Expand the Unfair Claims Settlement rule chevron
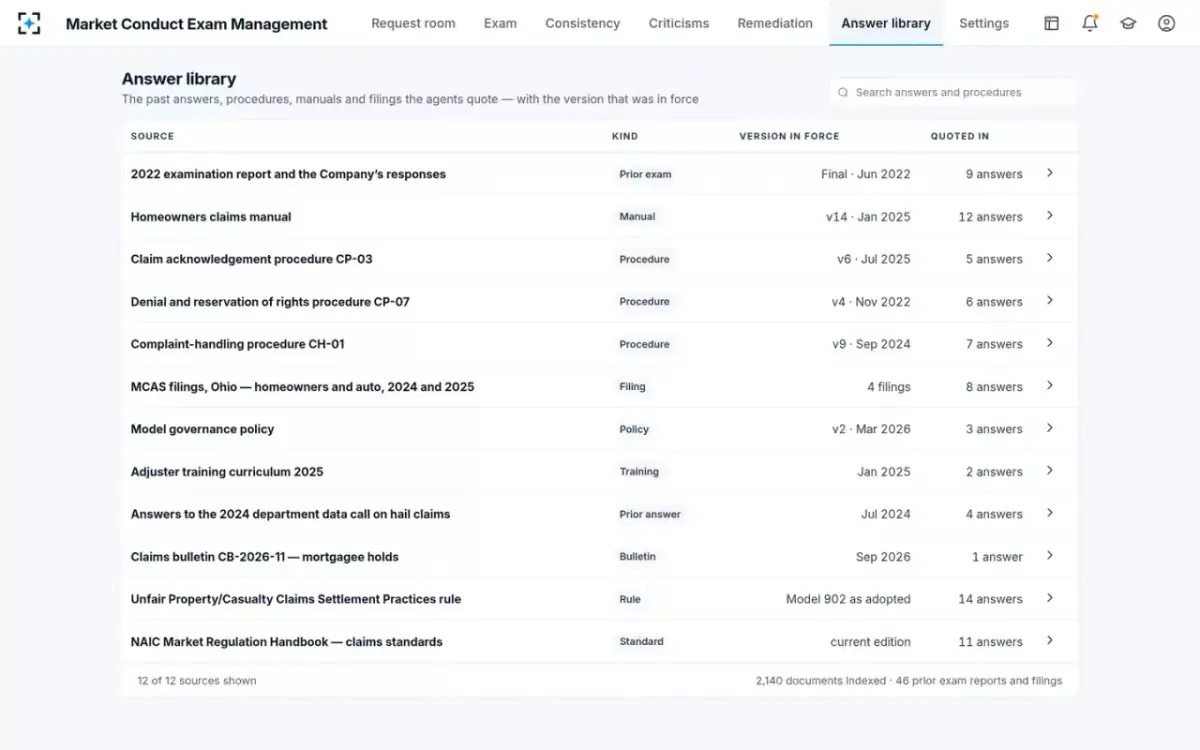Viewport: 1200px width, 750px height. pos(1050,598)
